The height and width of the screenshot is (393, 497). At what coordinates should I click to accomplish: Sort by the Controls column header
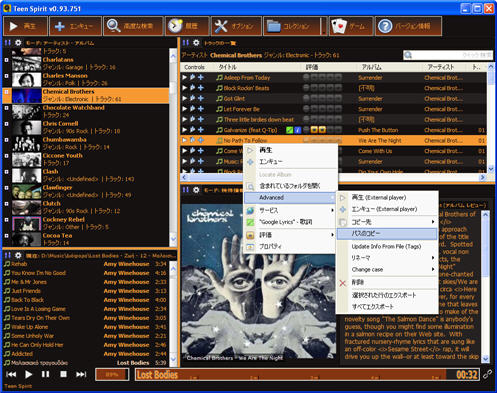(196, 67)
